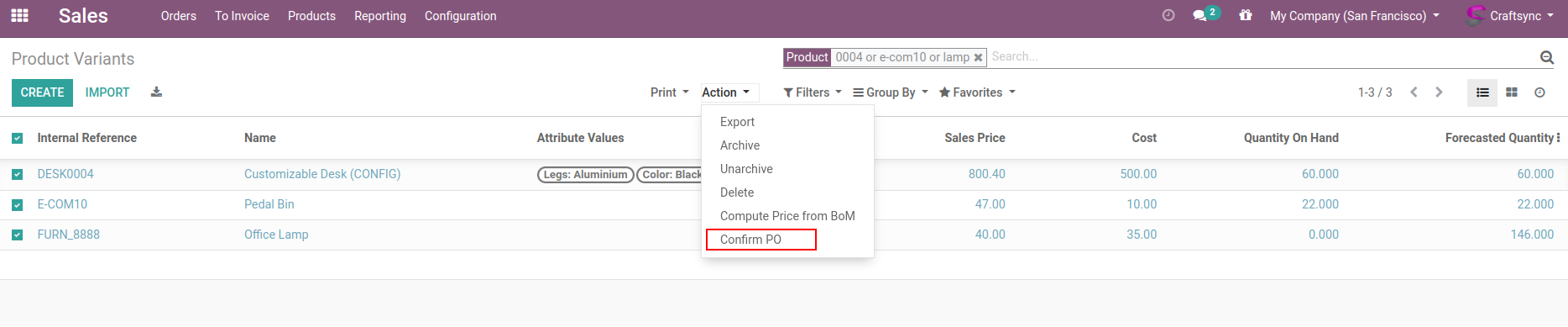Switch to activity view clock icon
Viewport: 1568px width, 327px height.
(x=1539, y=92)
